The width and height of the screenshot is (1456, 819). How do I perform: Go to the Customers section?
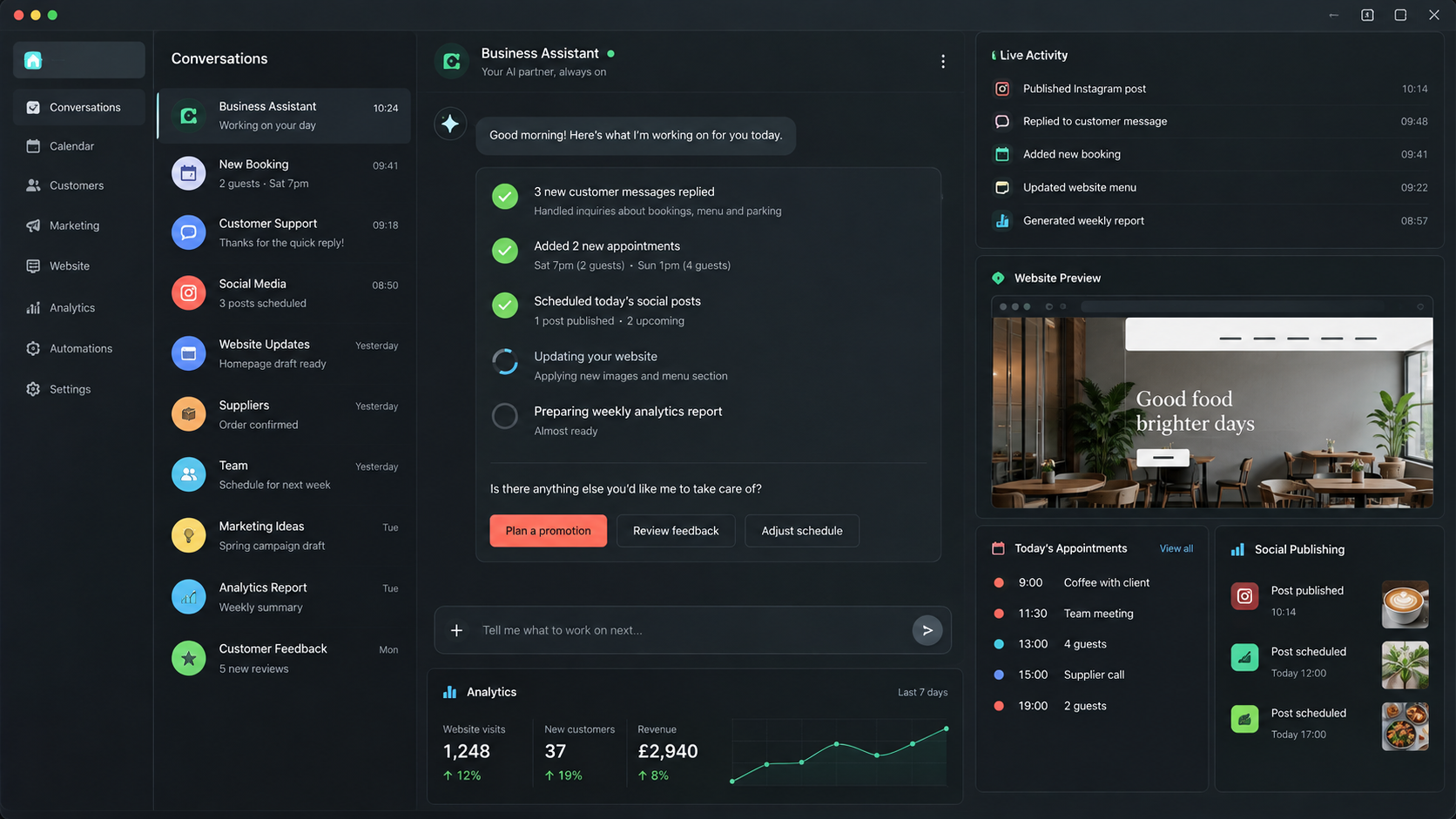[x=78, y=185]
